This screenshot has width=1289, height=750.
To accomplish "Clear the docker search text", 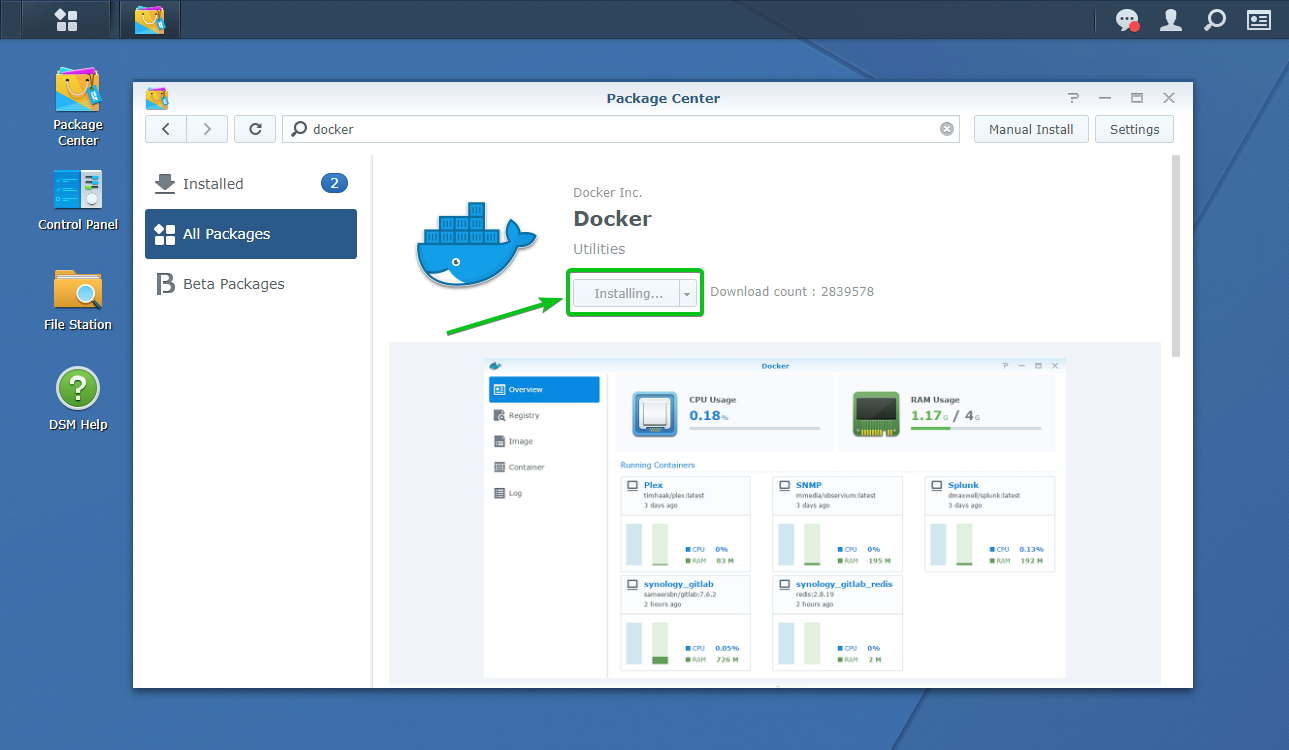I will click(x=946, y=129).
